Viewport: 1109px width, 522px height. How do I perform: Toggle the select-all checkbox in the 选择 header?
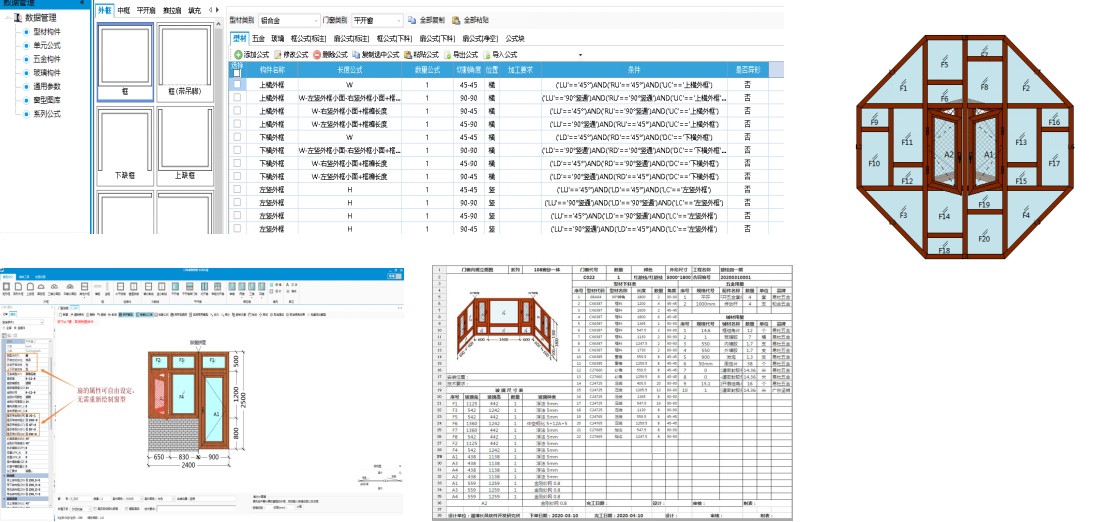pos(237,73)
